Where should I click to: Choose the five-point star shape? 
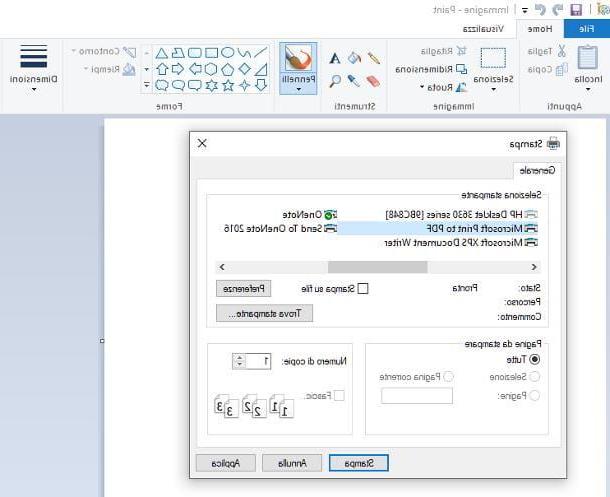point(228,85)
